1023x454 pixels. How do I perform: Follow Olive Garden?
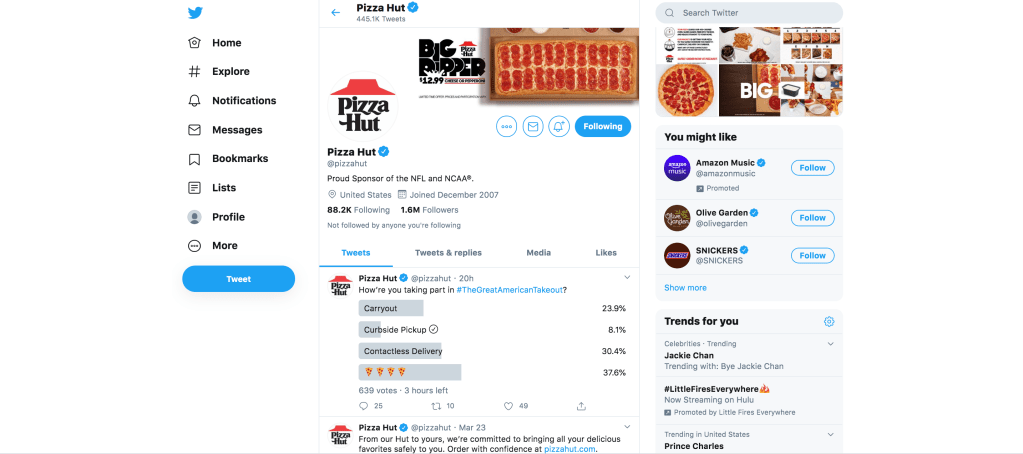click(812, 218)
